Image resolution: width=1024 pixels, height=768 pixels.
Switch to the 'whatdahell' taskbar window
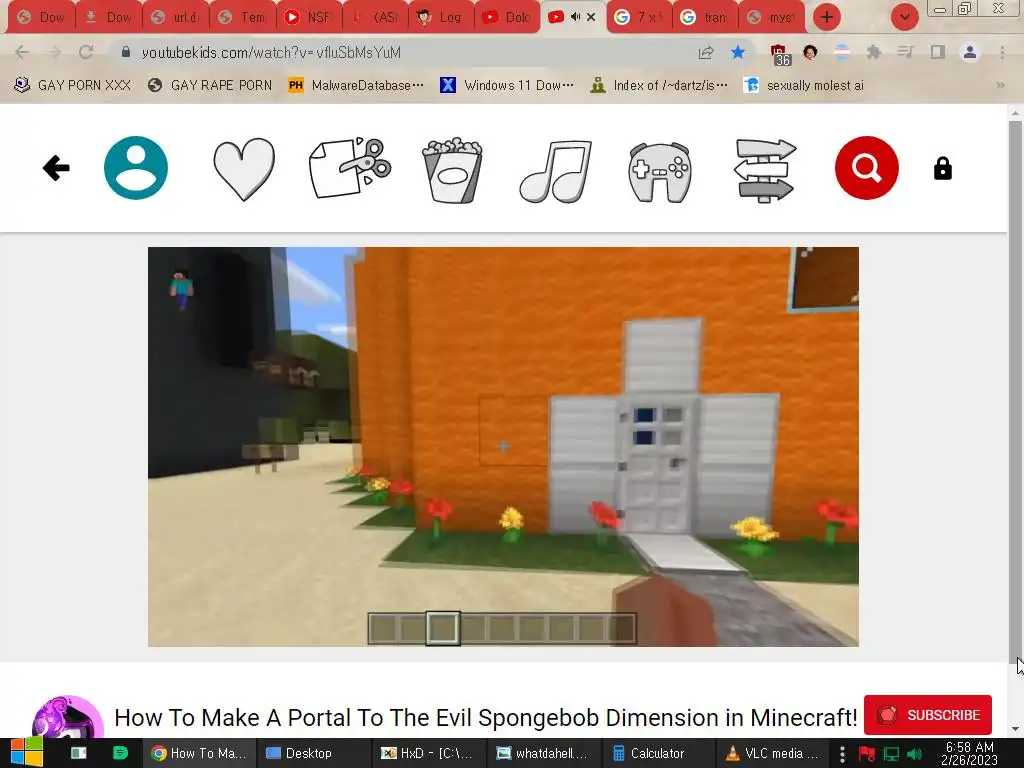[x=542, y=753]
